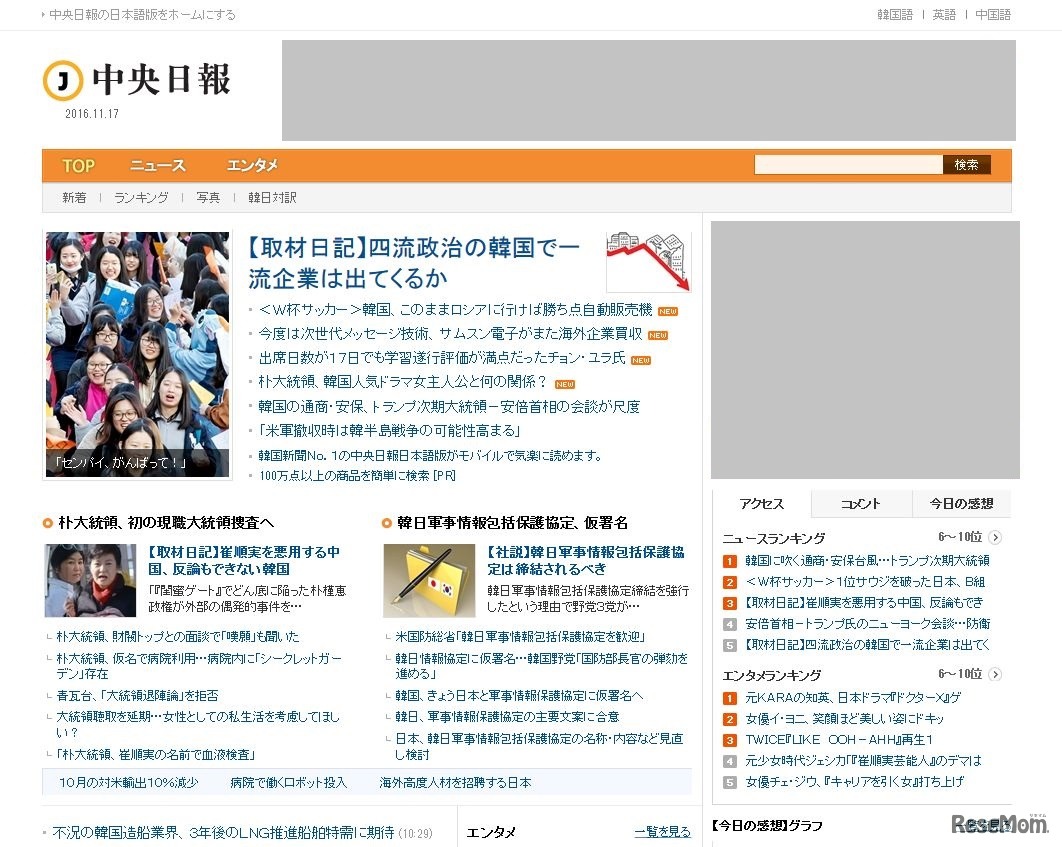The image size is (1062, 847).
Task: Open 大統領聴取を延期 article
Action: click(x=198, y=724)
